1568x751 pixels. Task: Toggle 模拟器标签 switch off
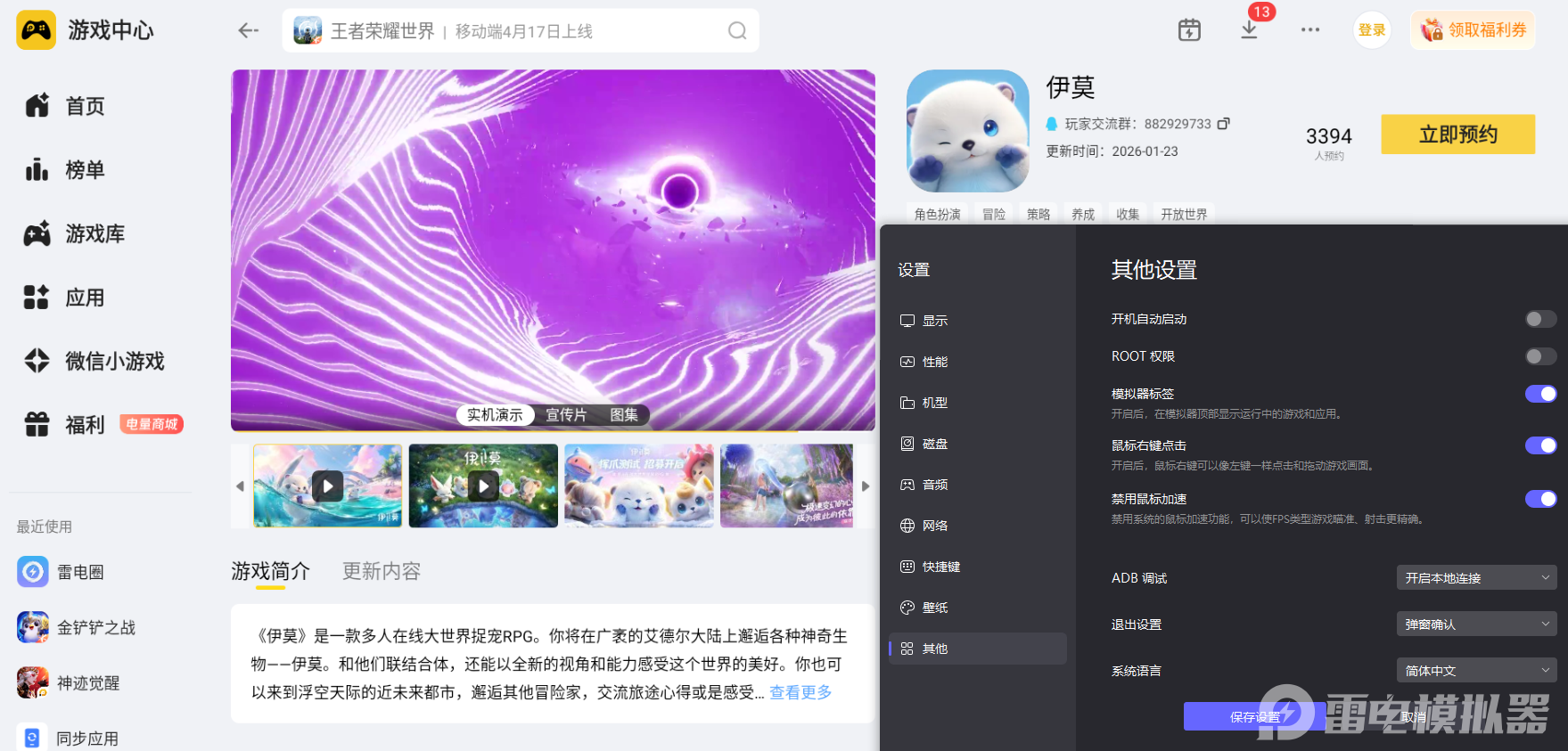point(1540,394)
